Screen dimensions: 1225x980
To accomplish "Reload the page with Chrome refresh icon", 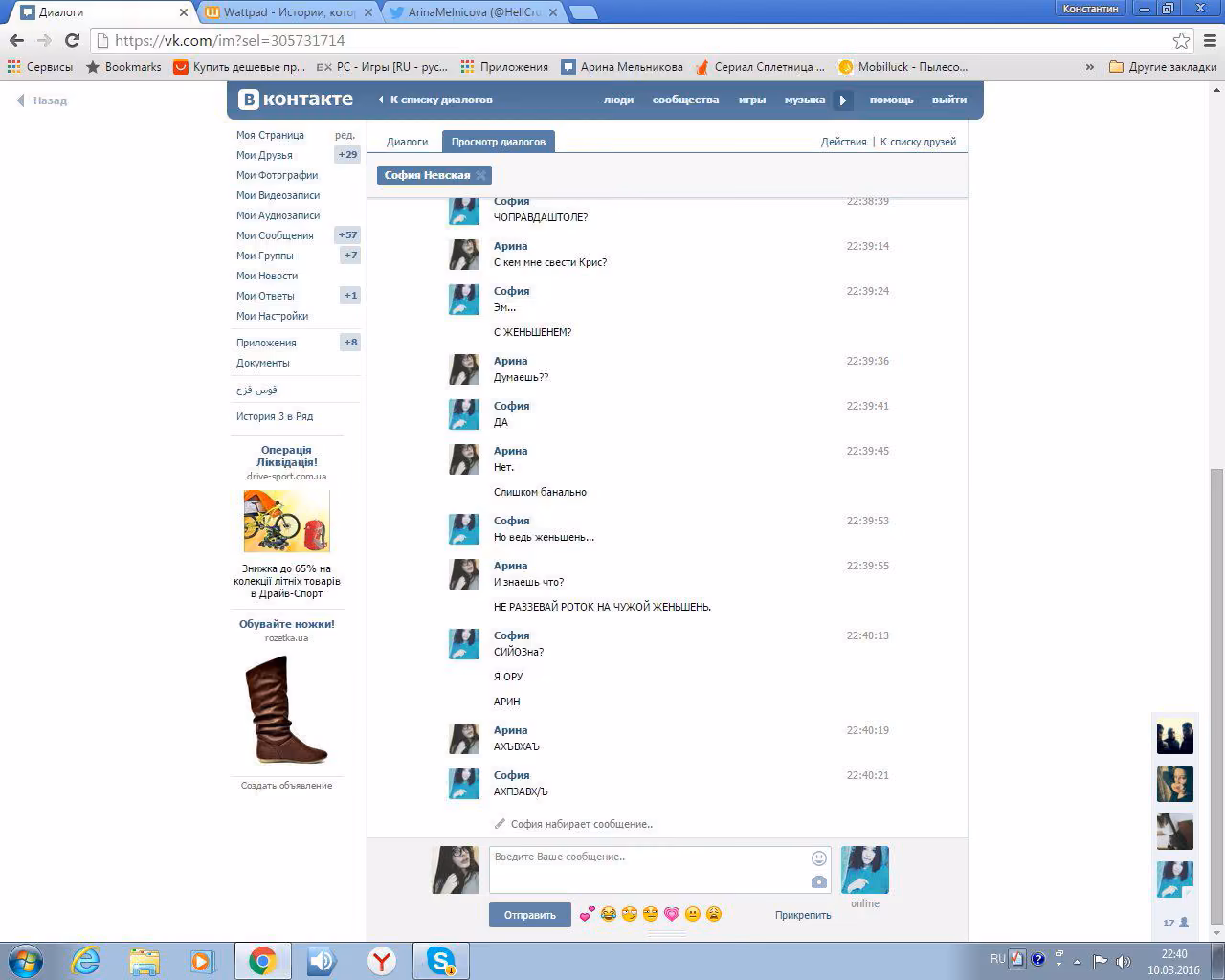I will [x=72, y=40].
